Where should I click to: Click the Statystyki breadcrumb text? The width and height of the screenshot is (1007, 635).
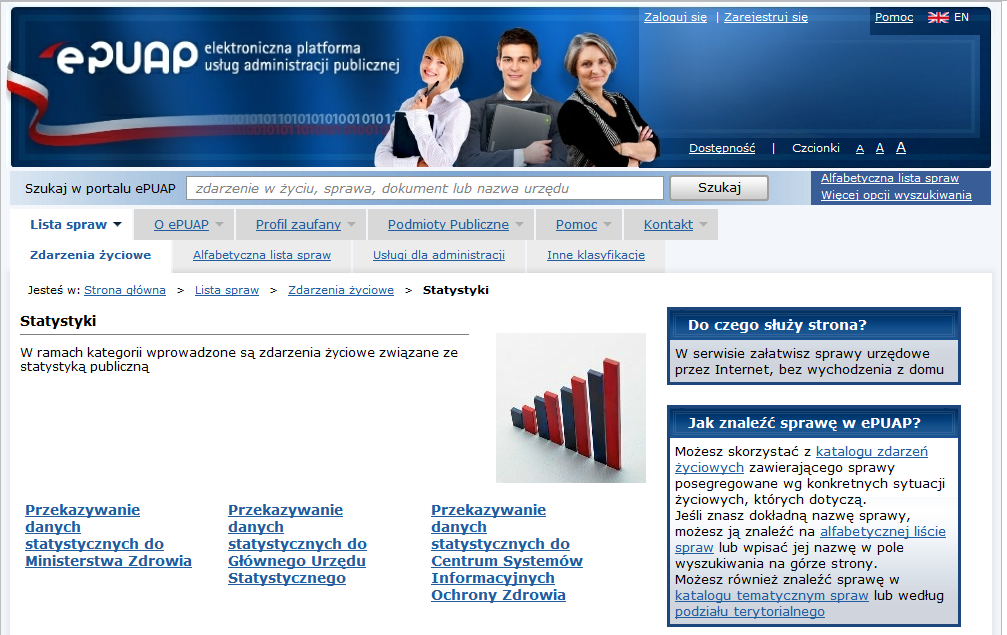pos(455,290)
